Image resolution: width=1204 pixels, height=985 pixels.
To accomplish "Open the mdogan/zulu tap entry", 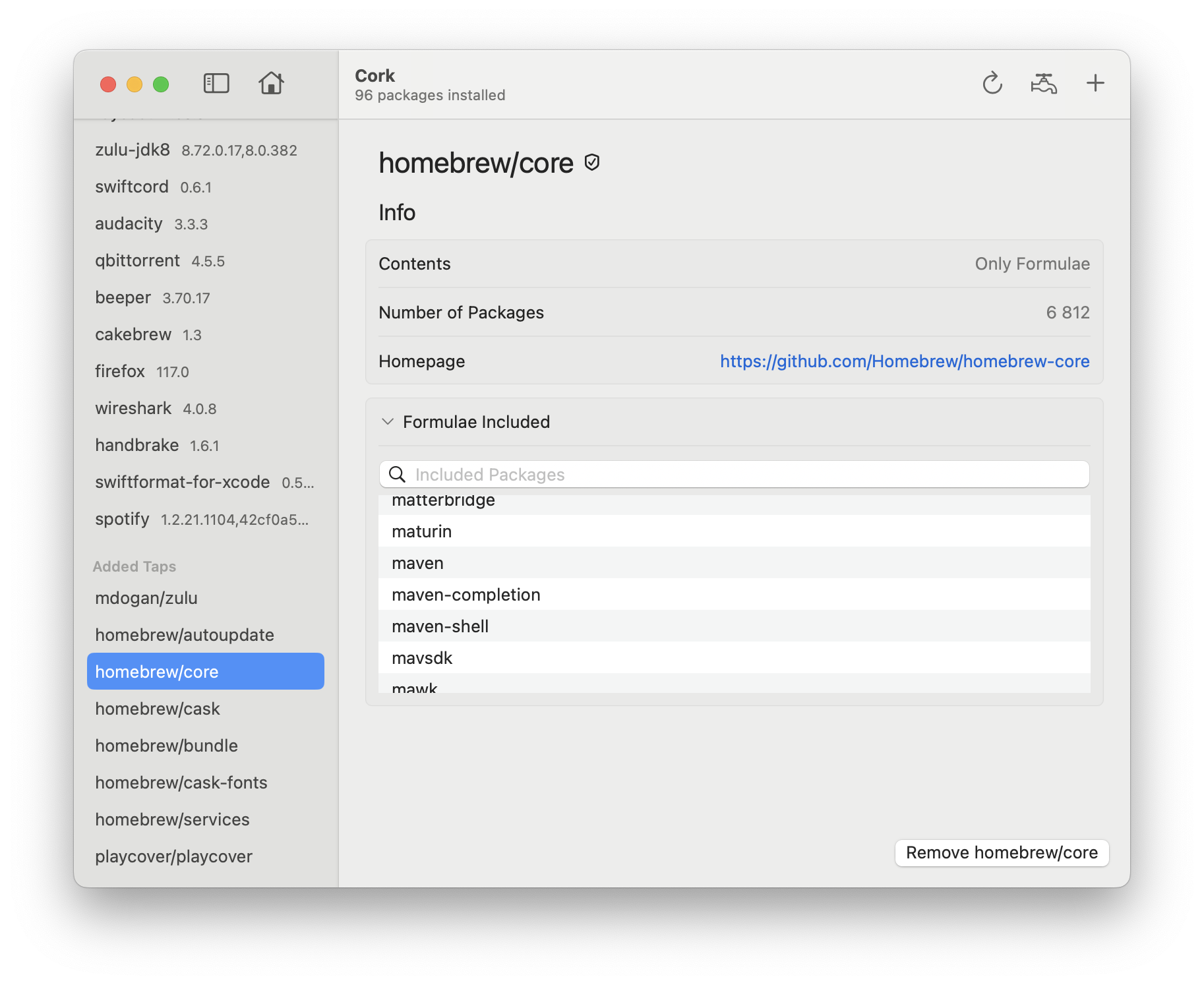I will tap(147, 598).
